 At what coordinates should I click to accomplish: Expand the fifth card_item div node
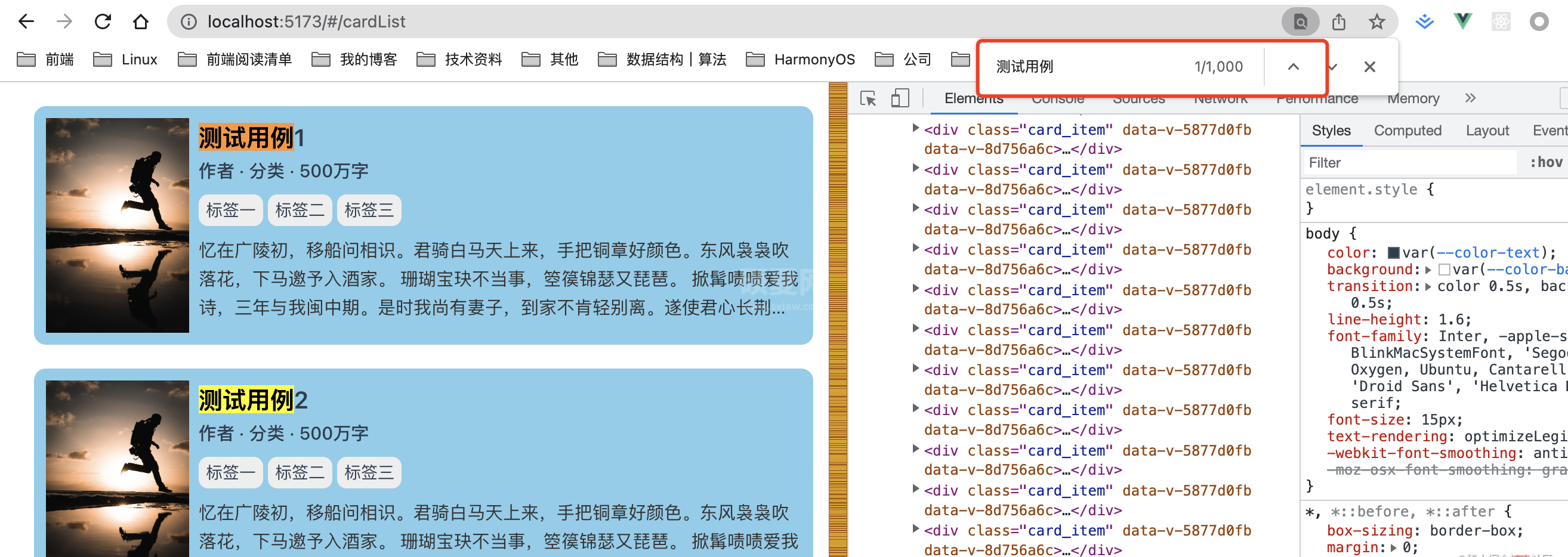[x=915, y=288]
